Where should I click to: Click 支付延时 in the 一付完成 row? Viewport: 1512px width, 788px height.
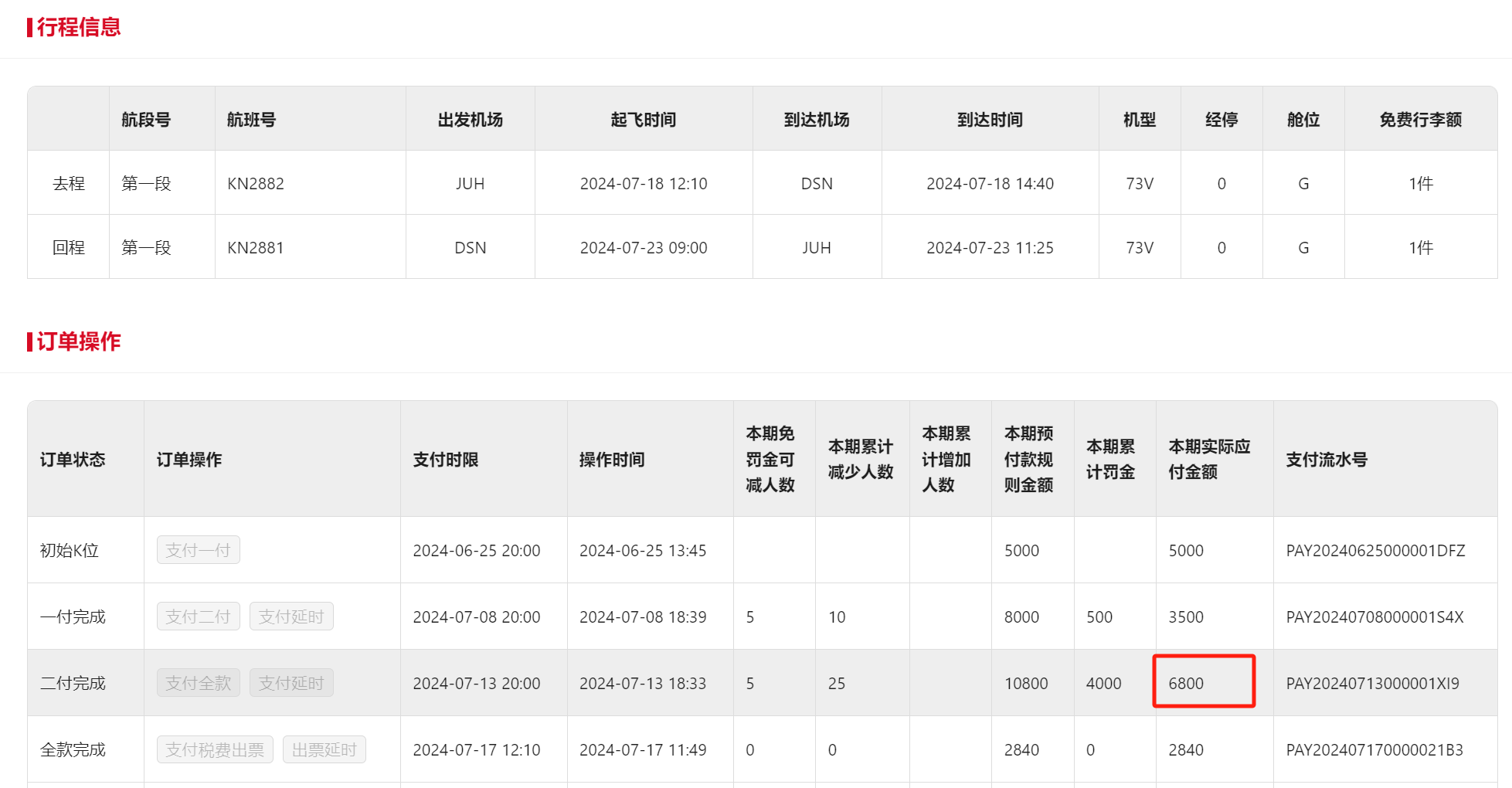[291, 616]
